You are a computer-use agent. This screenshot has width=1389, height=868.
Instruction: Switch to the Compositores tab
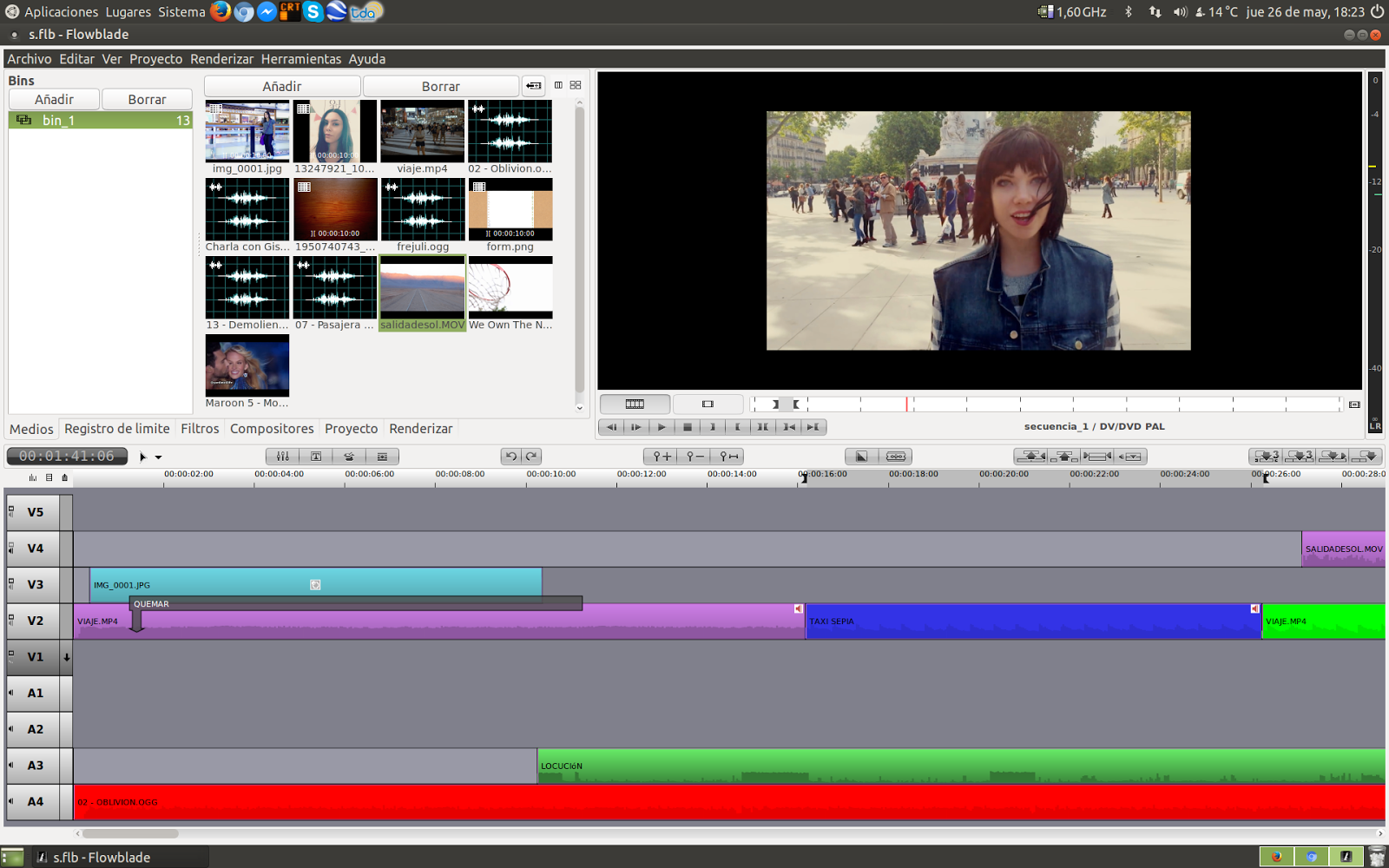point(272,429)
